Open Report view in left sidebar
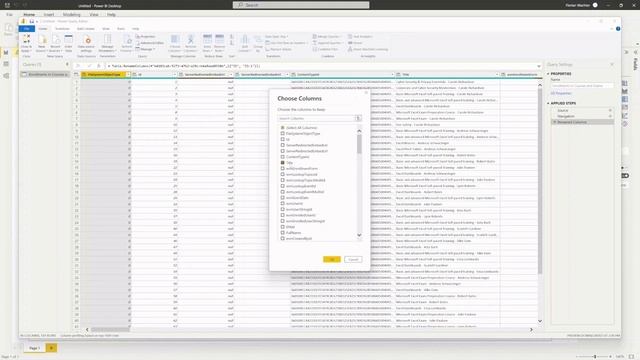The height and width of the screenshot is (360, 640). click(6, 52)
